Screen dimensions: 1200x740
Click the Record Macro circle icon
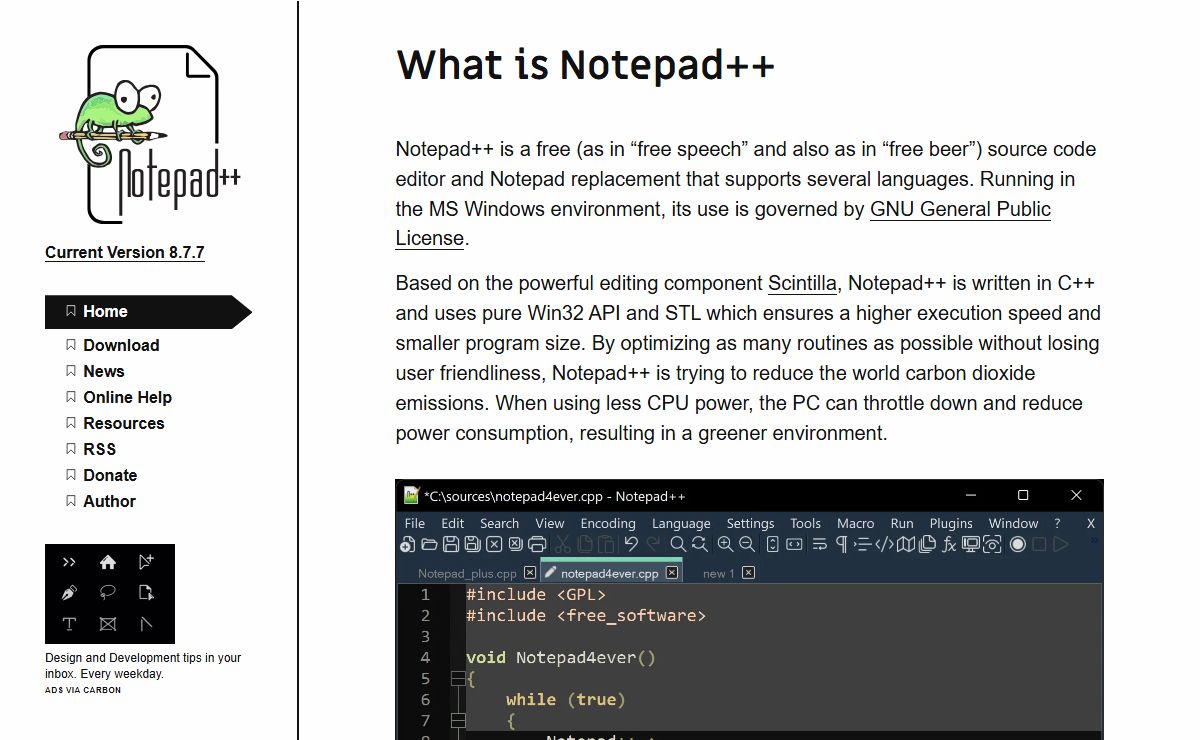click(1018, 544)
